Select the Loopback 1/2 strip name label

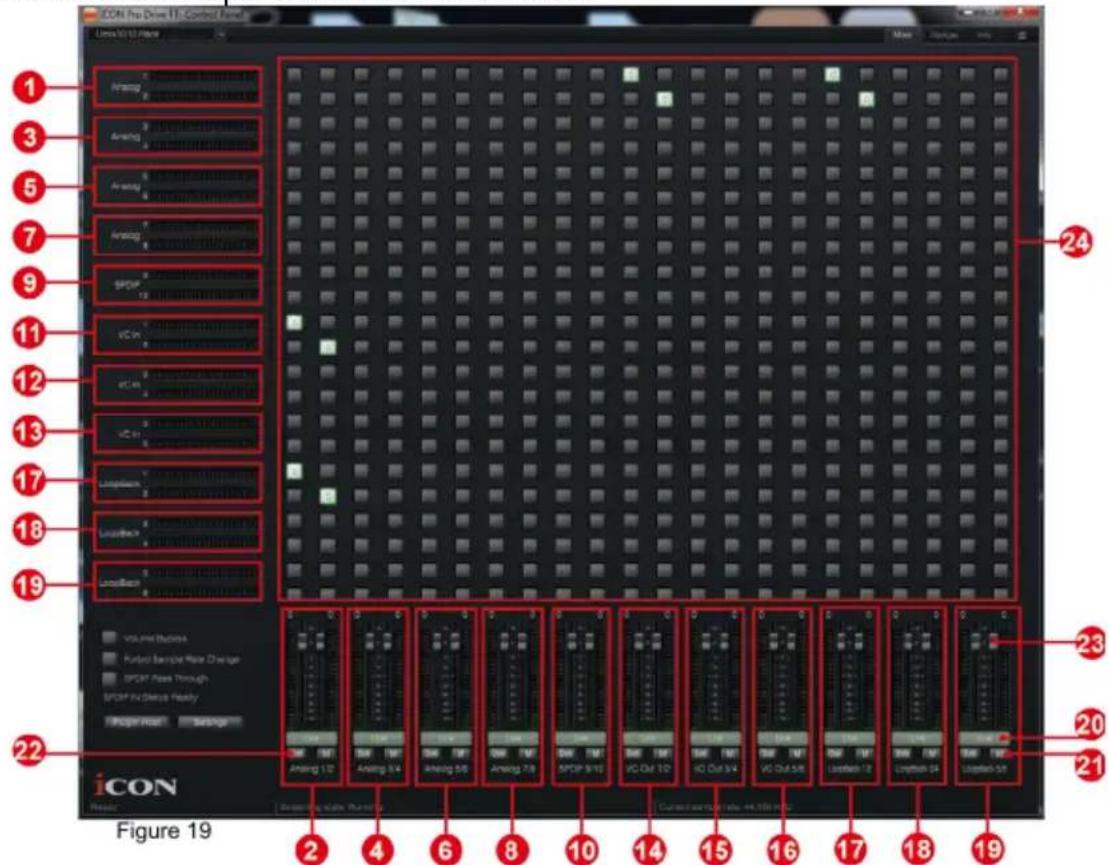(850, 769)
